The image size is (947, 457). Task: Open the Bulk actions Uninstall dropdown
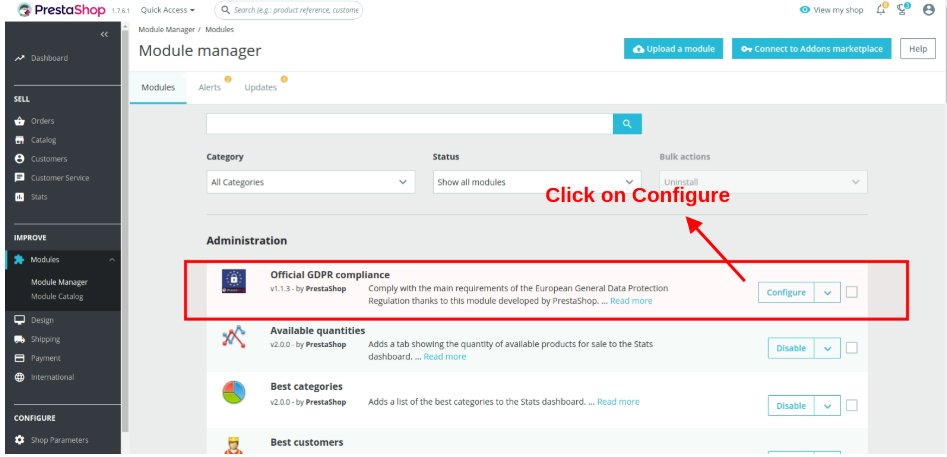click(763, 182)
